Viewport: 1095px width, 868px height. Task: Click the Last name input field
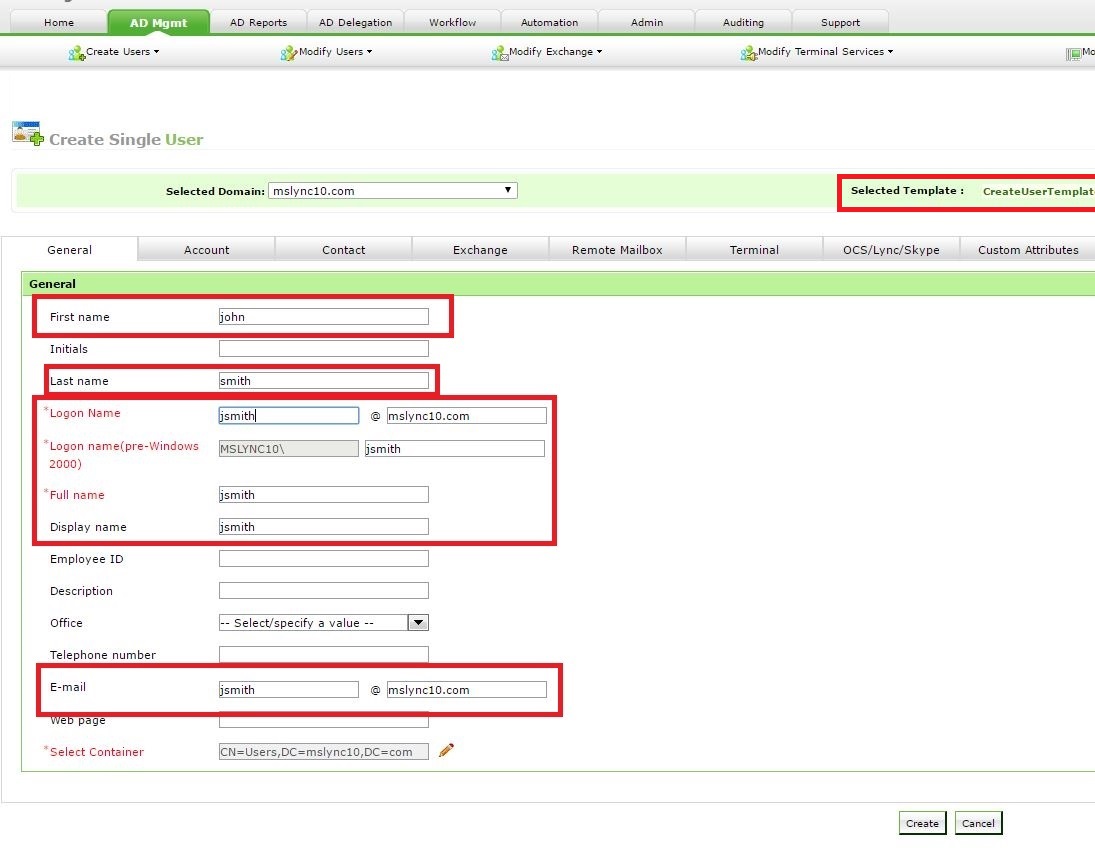(323, 381)
